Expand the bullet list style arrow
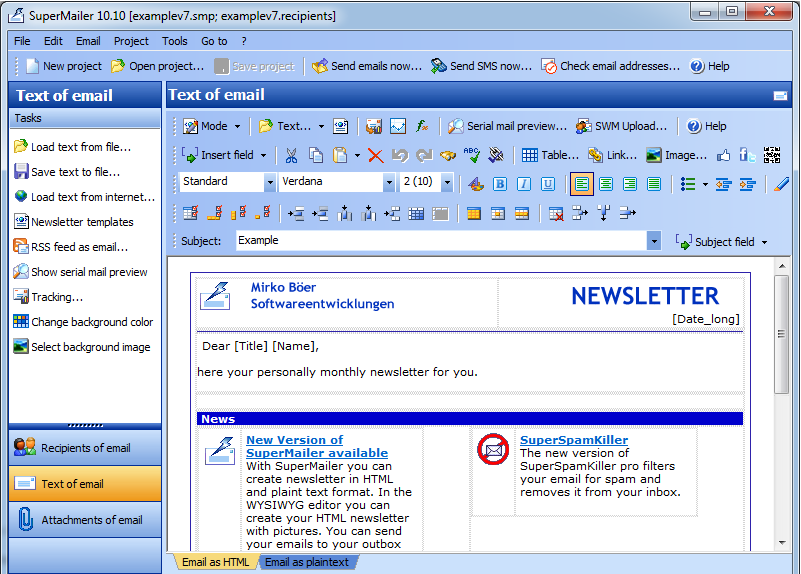Viewport: 801px width, 574px height. pos(705,184)
